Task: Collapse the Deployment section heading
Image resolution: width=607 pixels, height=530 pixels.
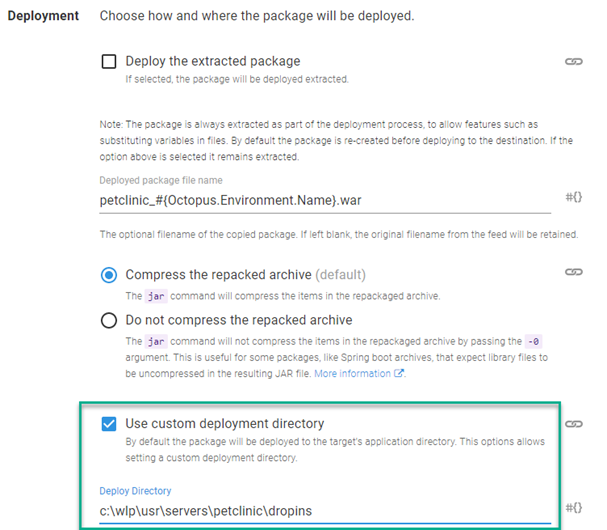Action: 43,17
